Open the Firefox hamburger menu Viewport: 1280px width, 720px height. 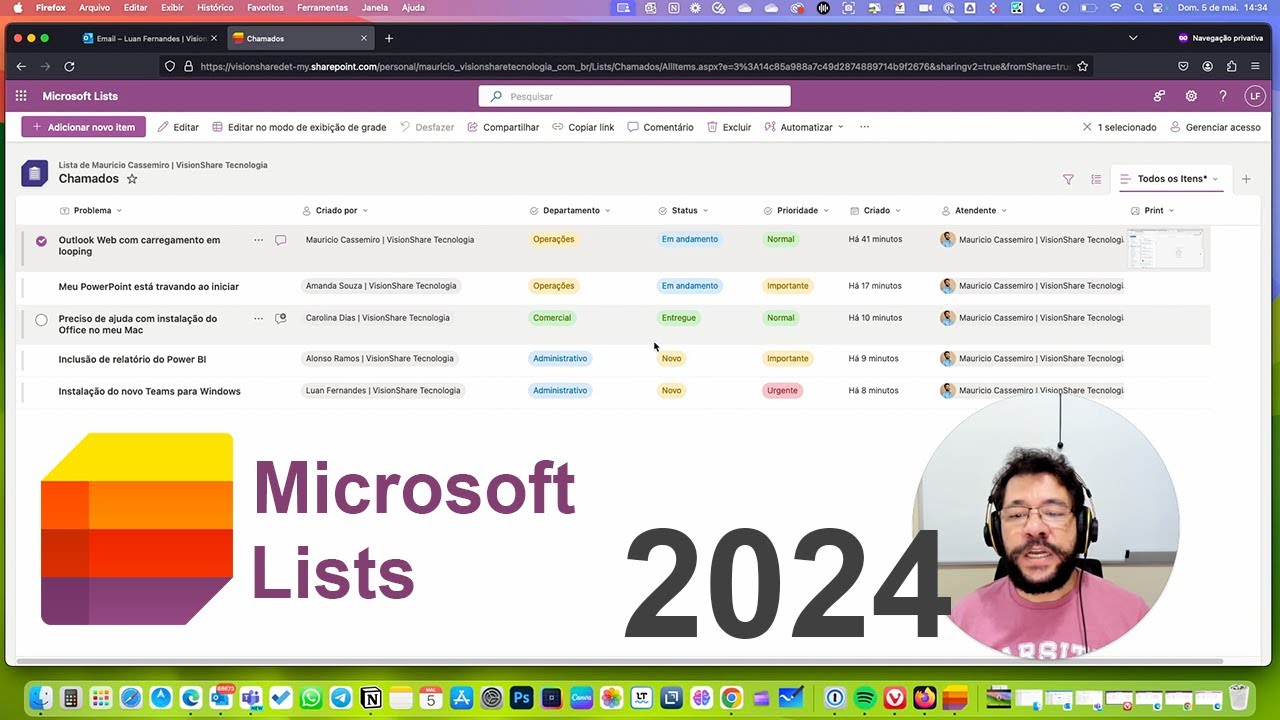click(x=1255, y=66)
